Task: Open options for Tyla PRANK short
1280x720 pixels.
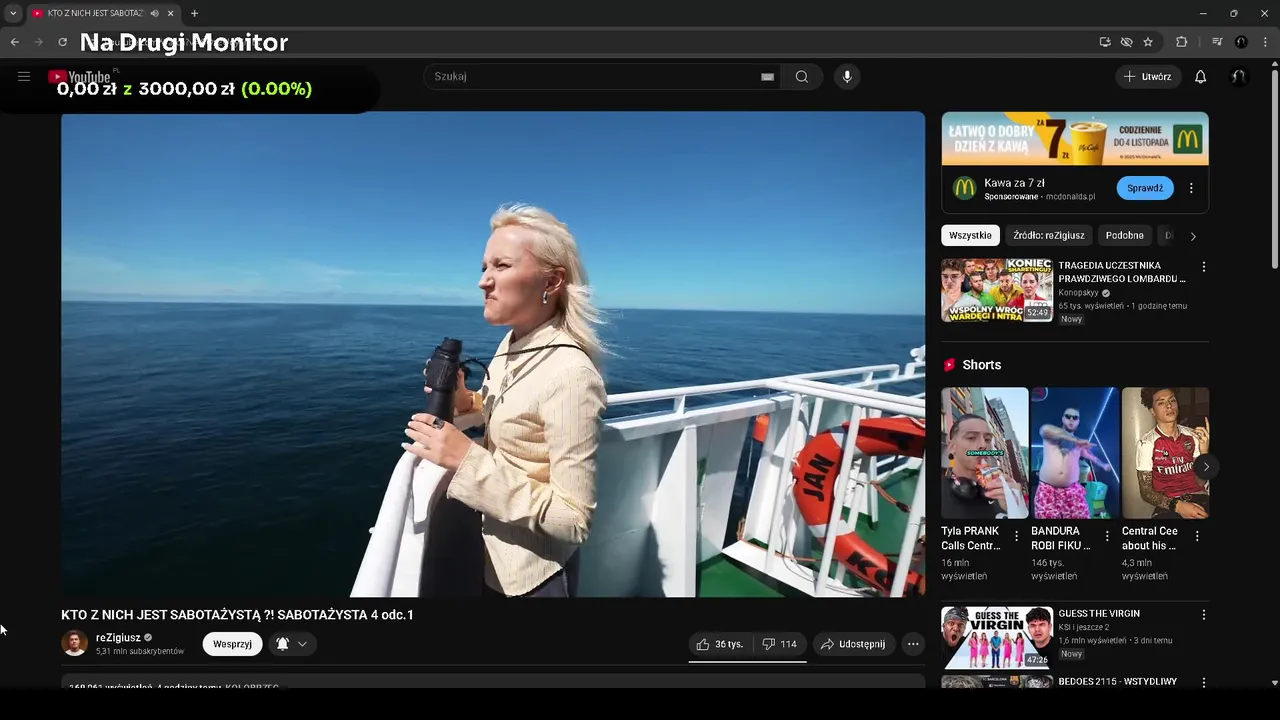Action: point(1017,536)
